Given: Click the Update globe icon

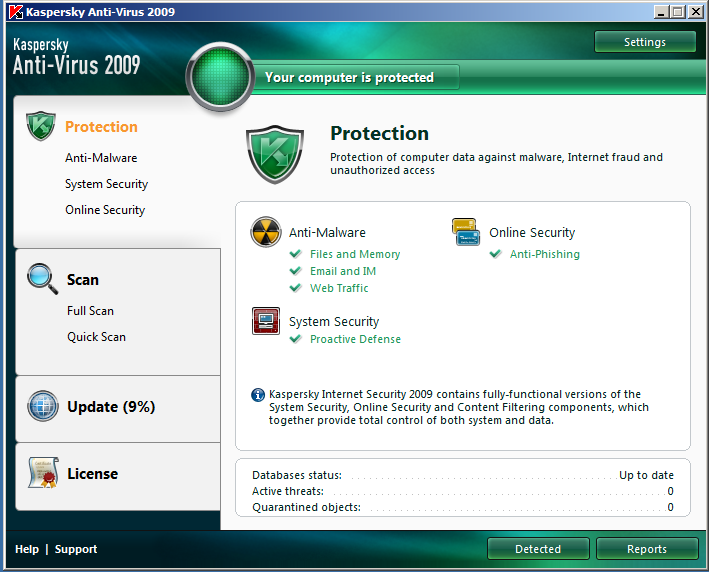Looking at the screenshot, I should [43, 406].
